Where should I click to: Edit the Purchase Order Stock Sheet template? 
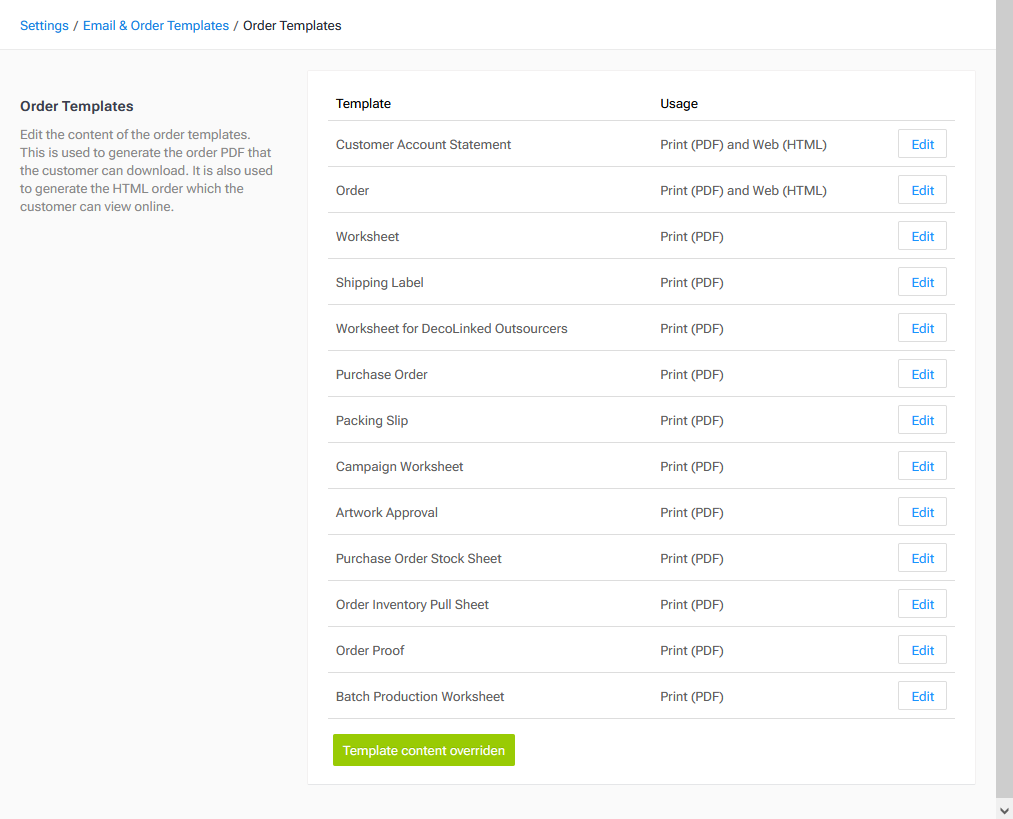[x=921, y=557]
